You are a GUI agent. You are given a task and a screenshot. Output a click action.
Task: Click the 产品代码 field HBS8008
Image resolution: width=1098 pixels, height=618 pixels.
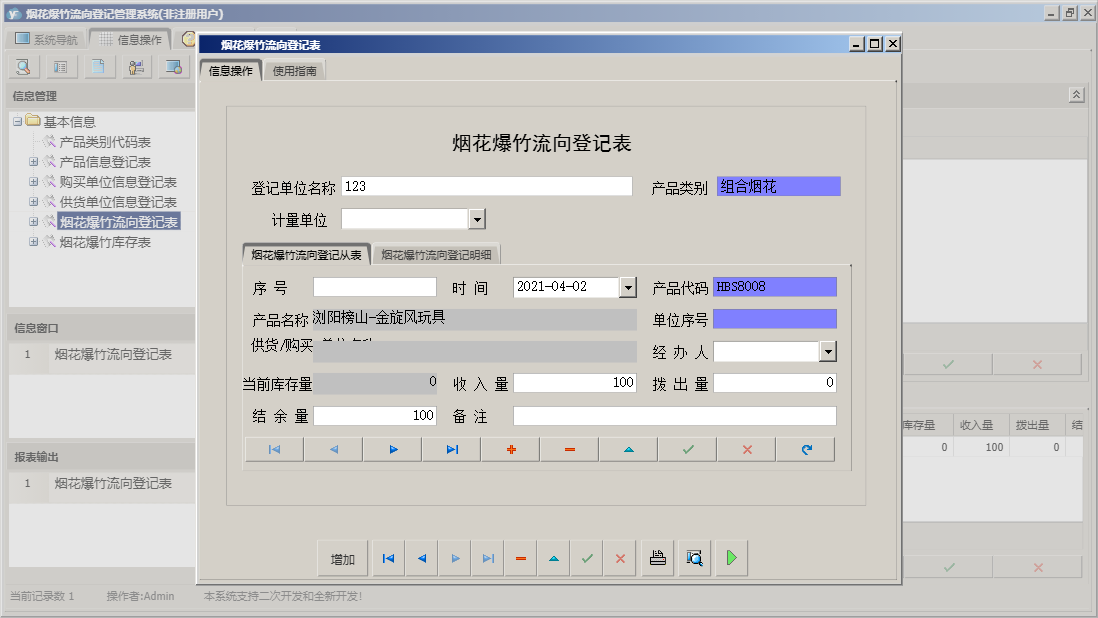coord(774,287)
